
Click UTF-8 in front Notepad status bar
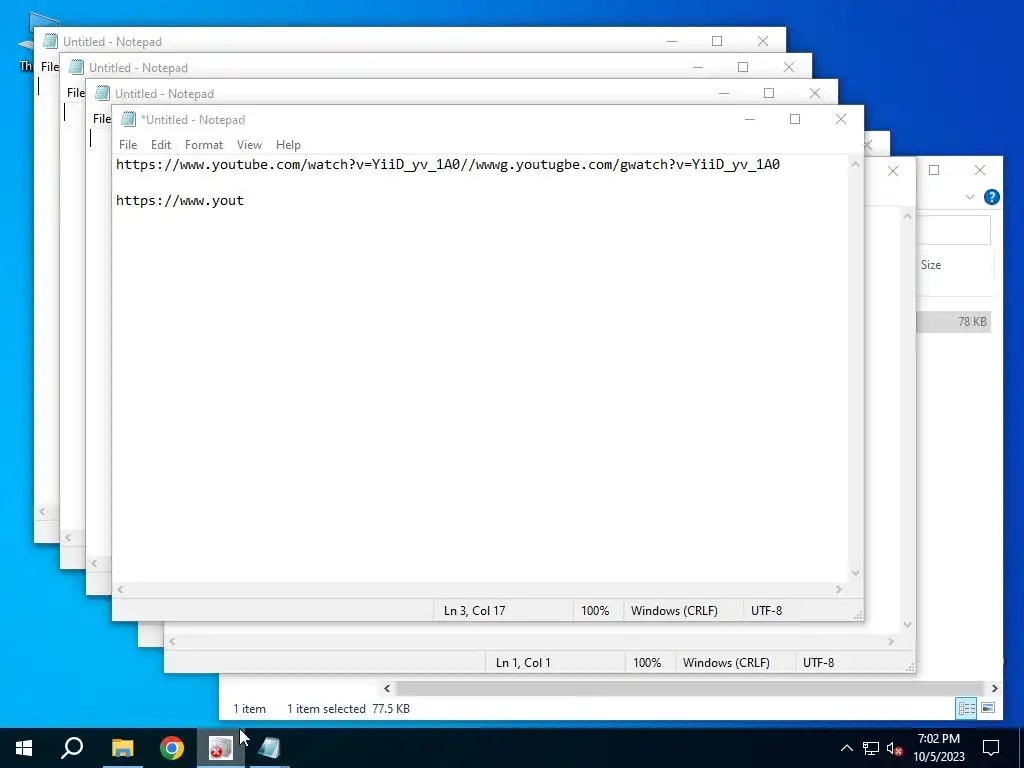click(x=766, y=611)
